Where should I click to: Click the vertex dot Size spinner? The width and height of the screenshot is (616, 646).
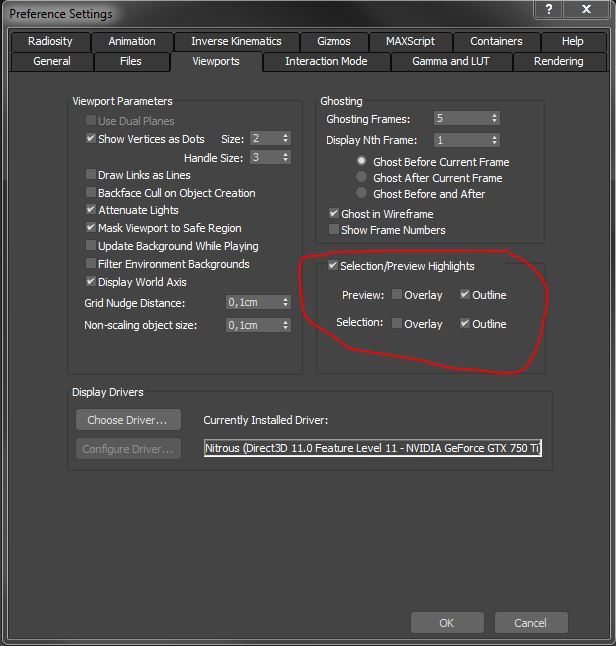(286, 138)
